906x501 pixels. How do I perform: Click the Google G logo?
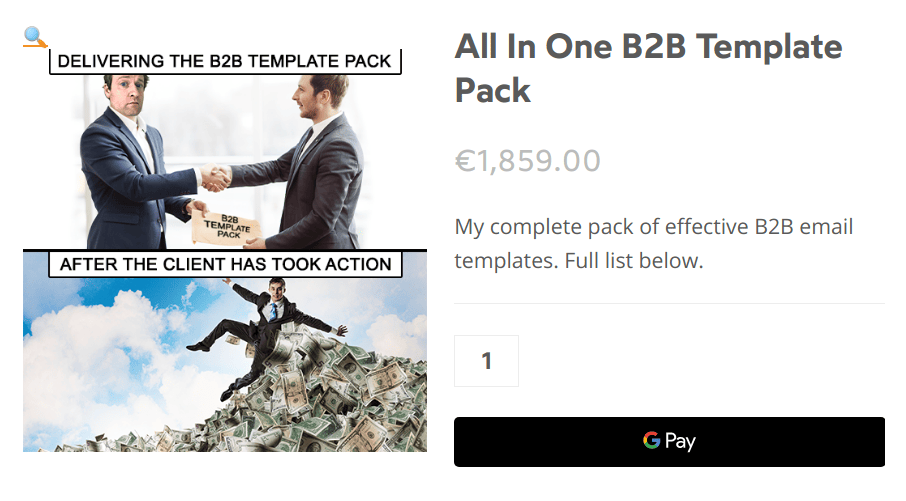[x=651, y=440]
